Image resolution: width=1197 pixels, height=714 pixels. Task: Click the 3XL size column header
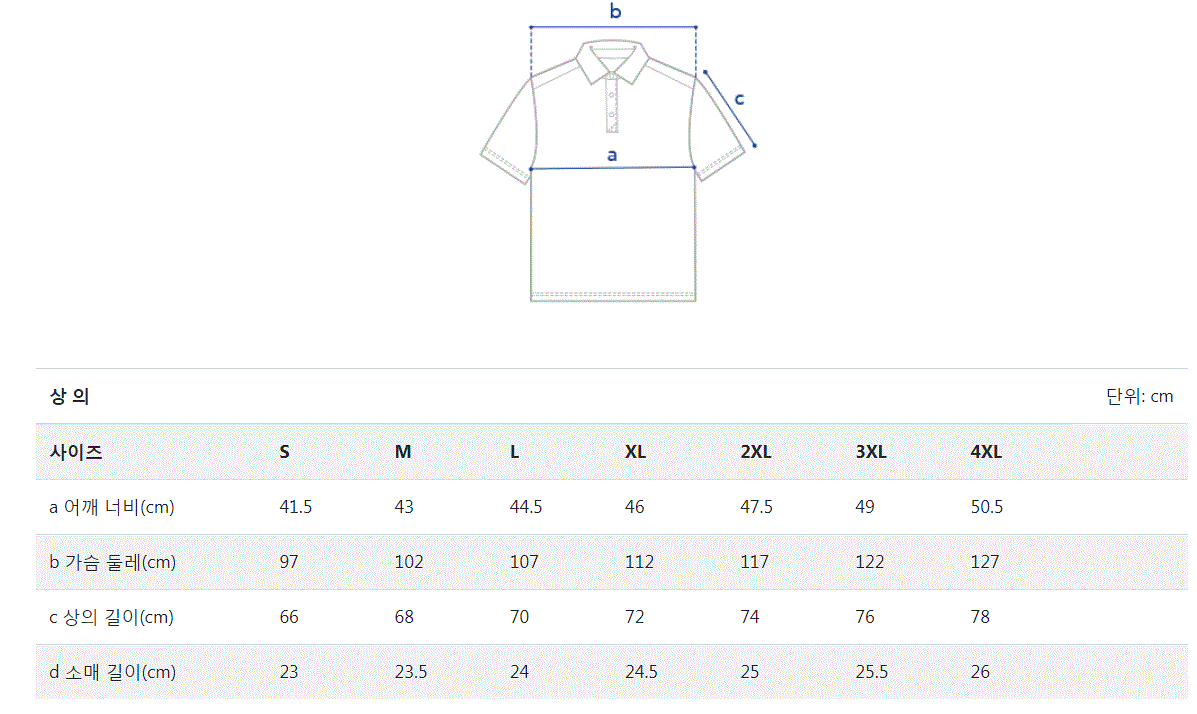tap(871, 452)
